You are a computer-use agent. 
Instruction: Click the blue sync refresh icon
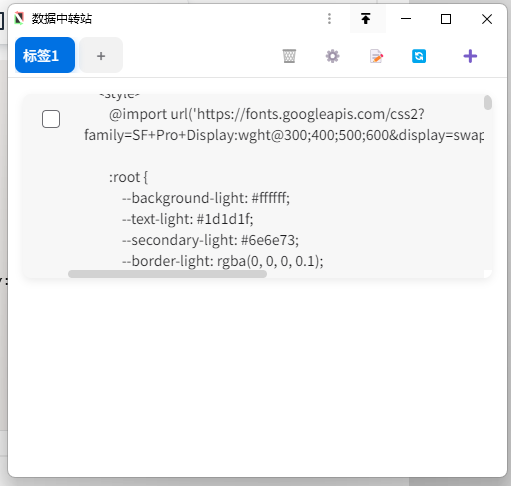point(419,56)
